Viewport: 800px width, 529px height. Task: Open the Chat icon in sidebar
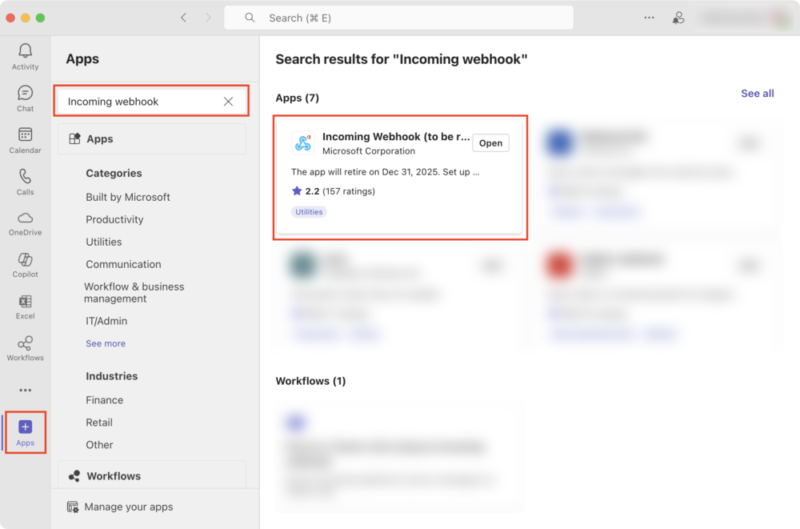25,93
